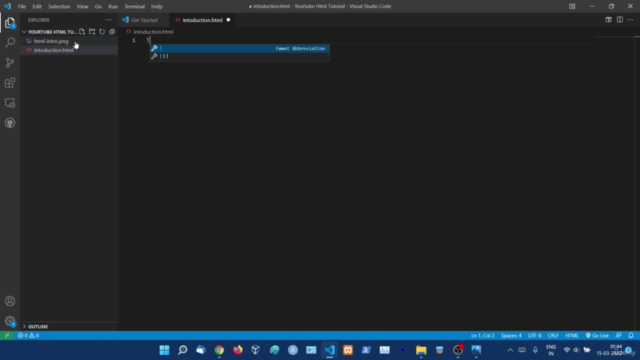This screenshot has width=640, height=360.
Task: Open the Search view in activity bar
Action: pyautogui.click(x=10, y=42)
